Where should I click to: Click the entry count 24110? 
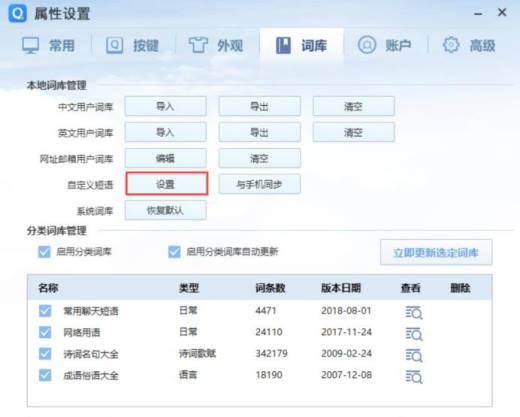269,332
